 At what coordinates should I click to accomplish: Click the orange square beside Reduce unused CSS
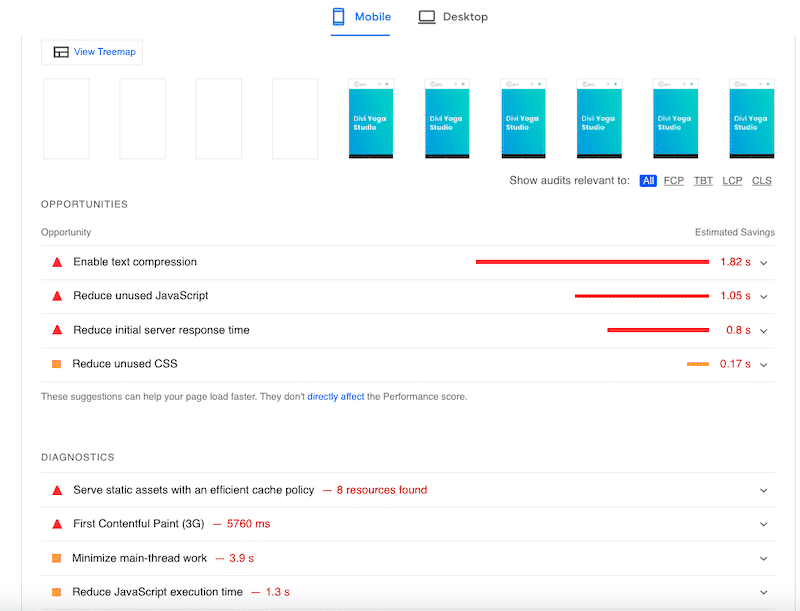[57, 363]
